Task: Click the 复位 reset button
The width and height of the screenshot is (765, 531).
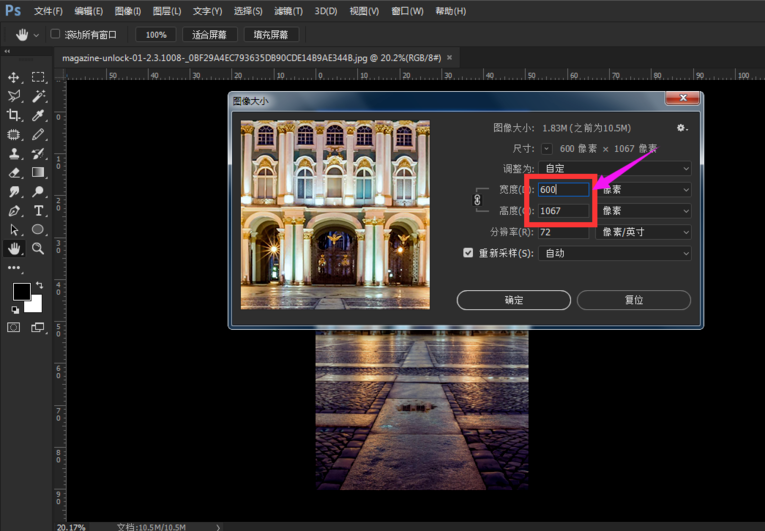Action: coord(633,300)
